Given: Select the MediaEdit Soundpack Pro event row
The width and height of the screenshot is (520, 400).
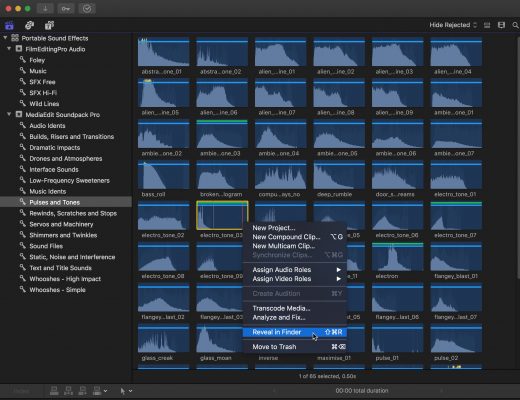Looking at the screenshot, I should pos(66,115).
